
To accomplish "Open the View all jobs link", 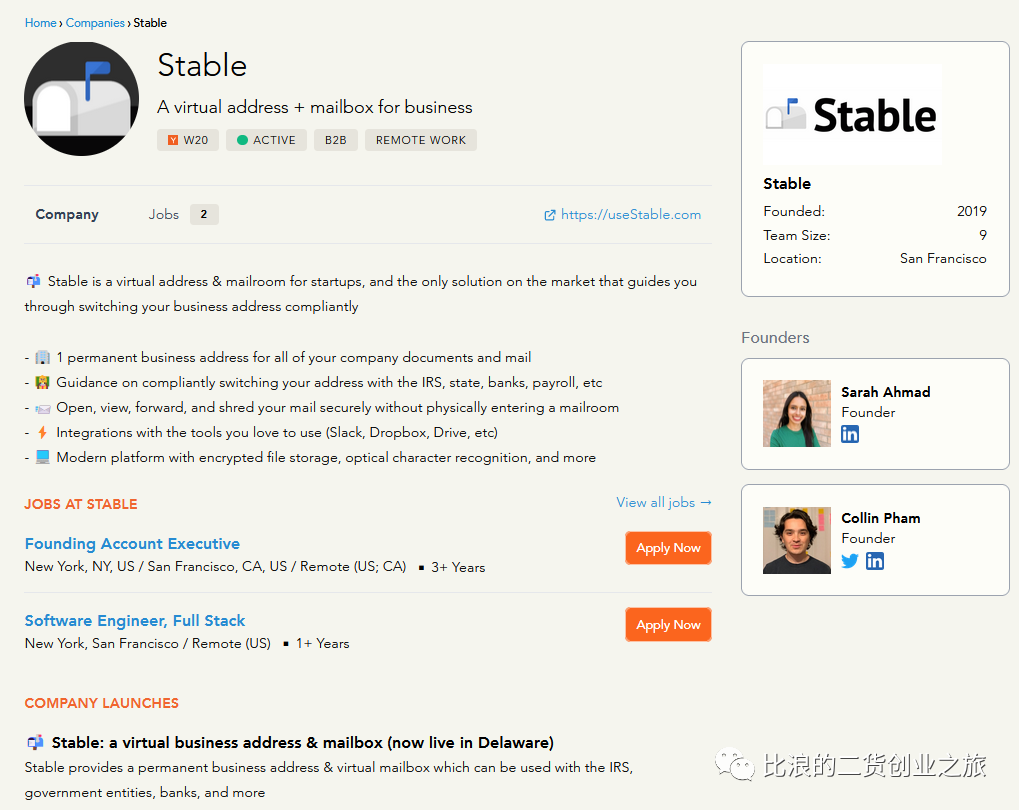I will [663, 503].
